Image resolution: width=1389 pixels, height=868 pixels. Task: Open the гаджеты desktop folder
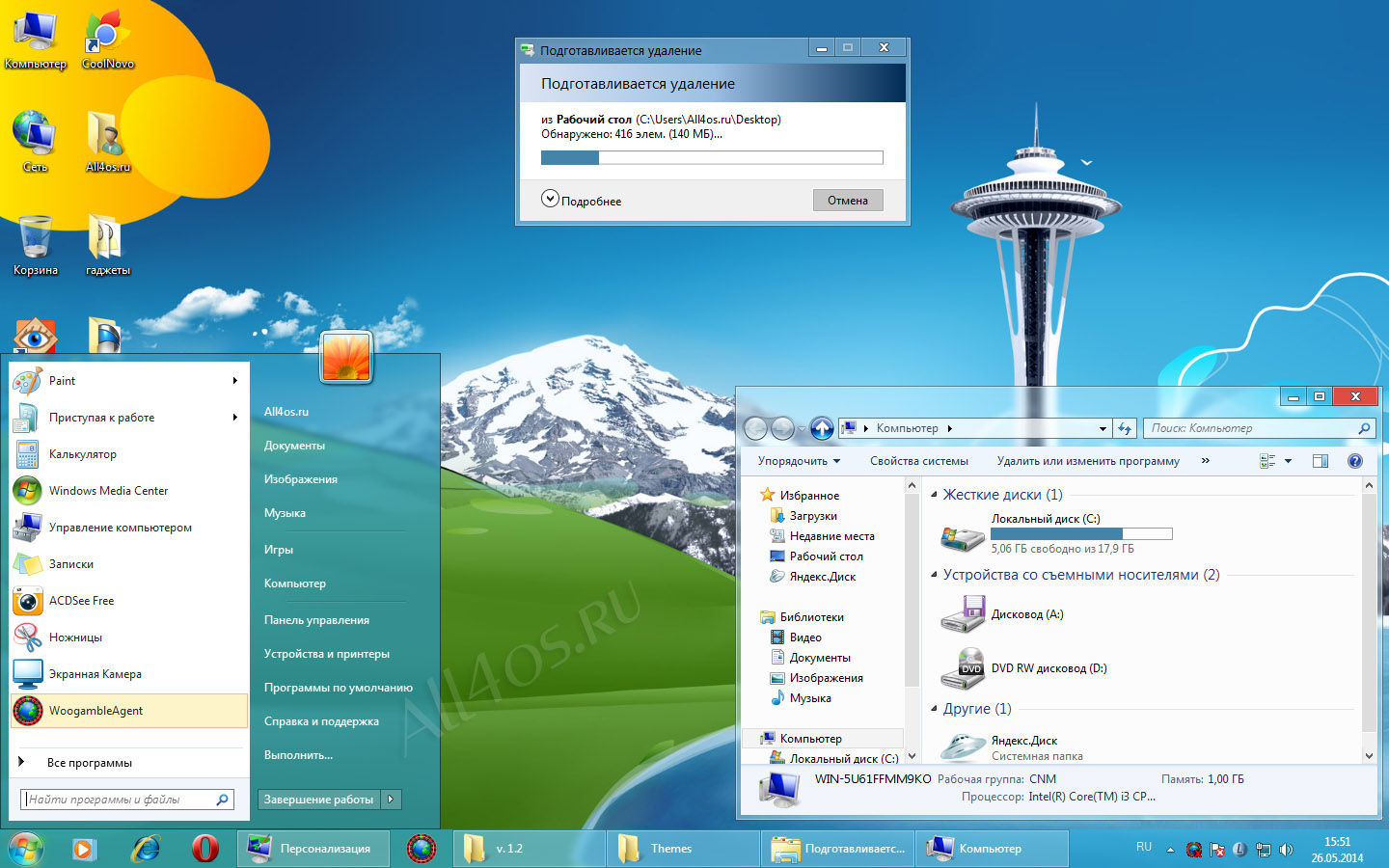(107, 245)
